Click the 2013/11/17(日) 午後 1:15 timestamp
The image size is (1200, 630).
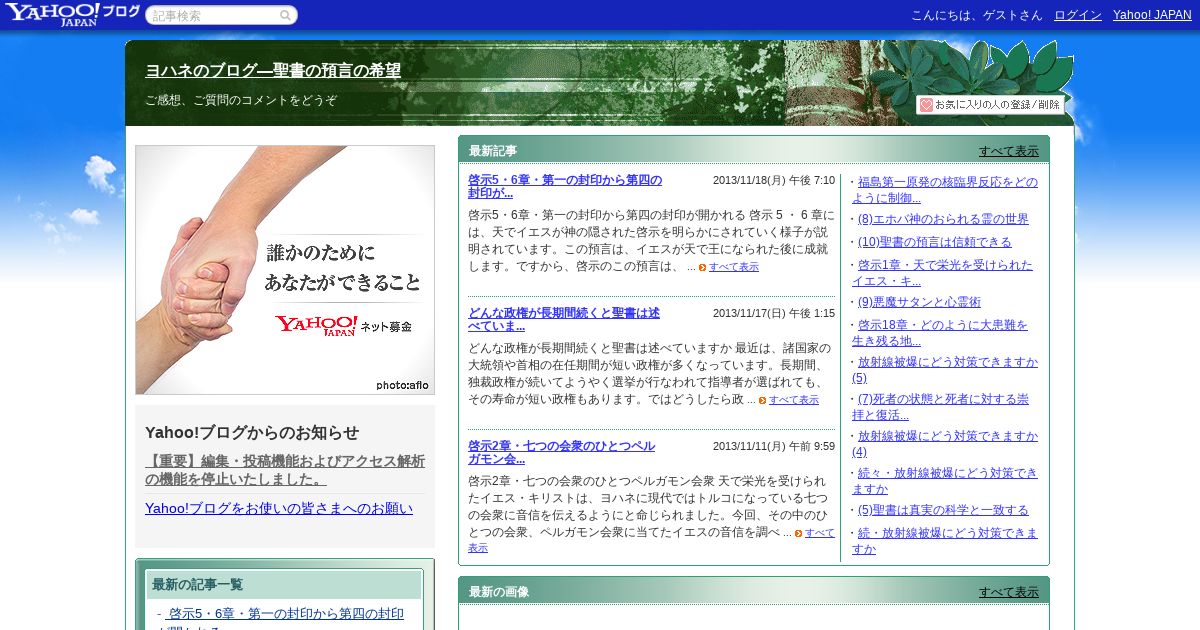click(x=774, y=314)
